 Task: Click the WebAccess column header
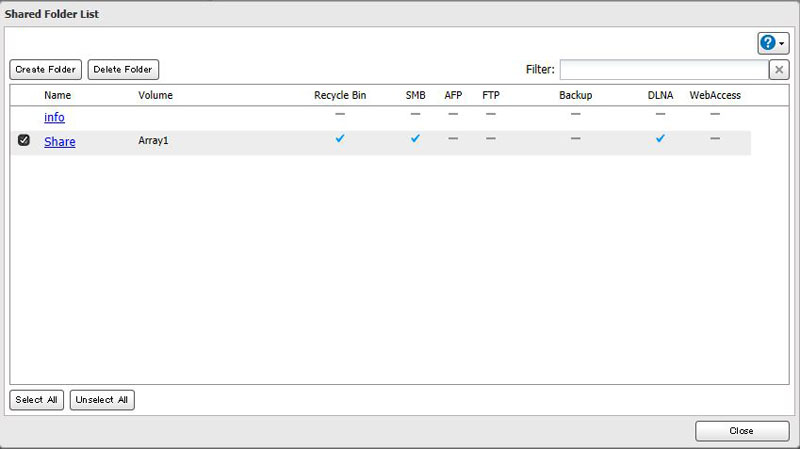(715, 95)
